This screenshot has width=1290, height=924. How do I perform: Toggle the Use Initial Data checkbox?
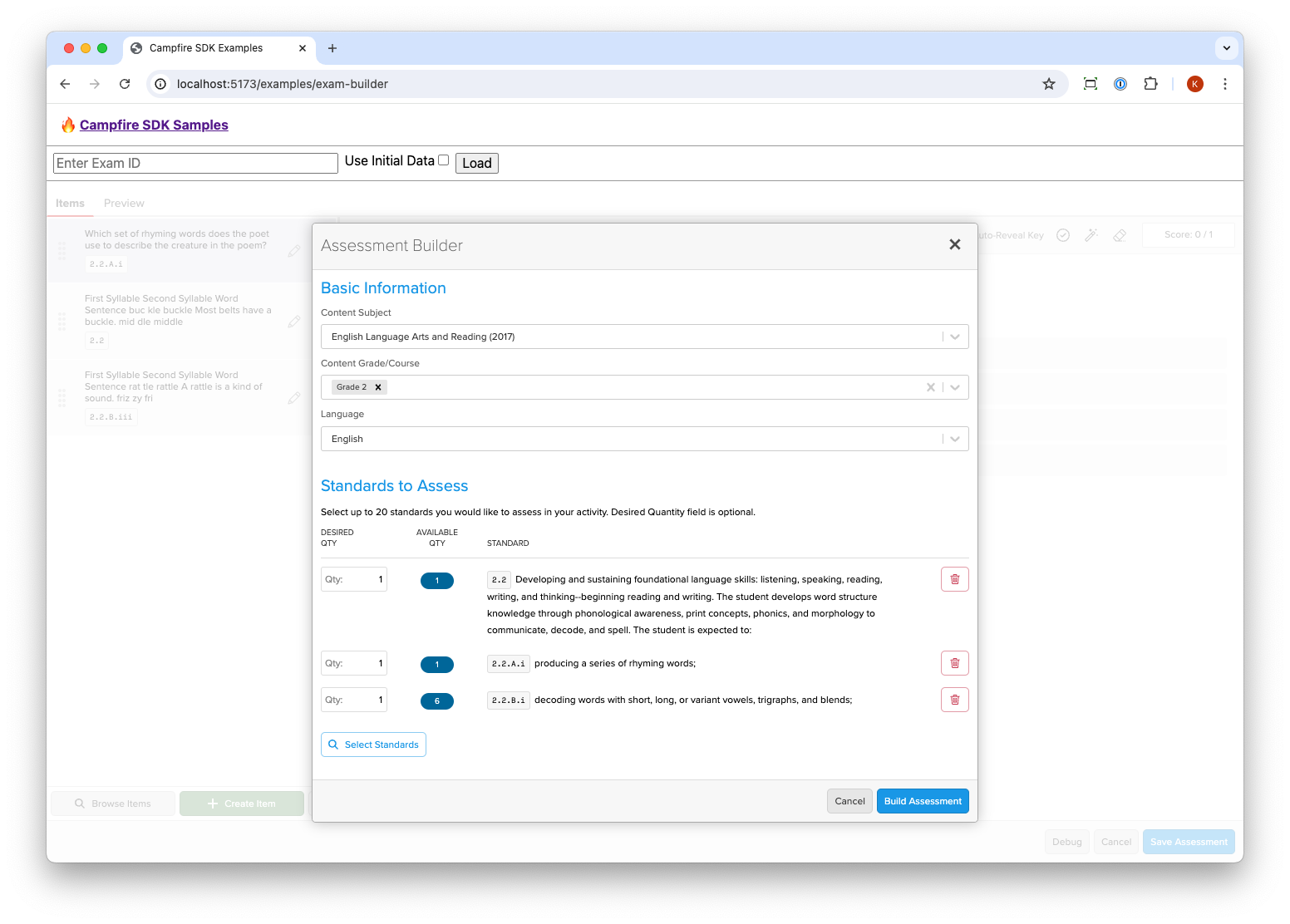(443, 160)
